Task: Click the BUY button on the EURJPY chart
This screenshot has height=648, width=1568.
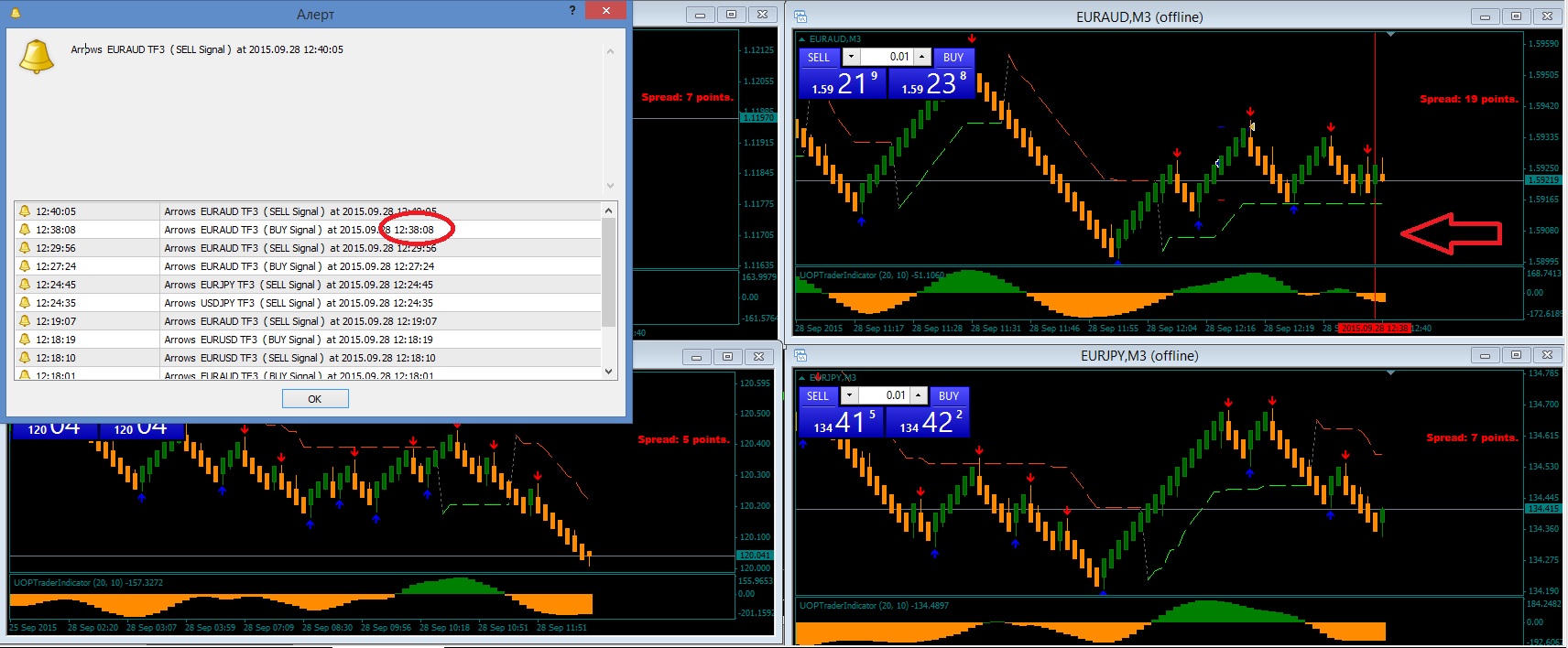Action: (949, 396)
